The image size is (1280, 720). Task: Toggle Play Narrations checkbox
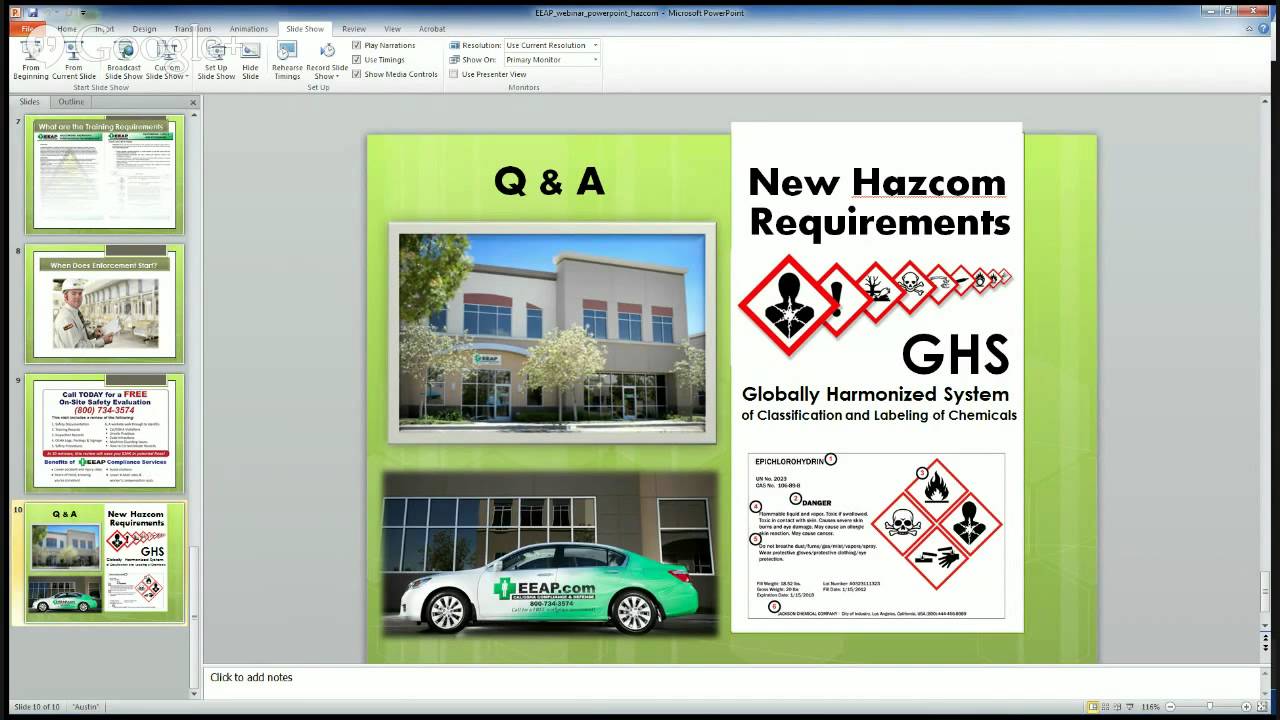357,45
